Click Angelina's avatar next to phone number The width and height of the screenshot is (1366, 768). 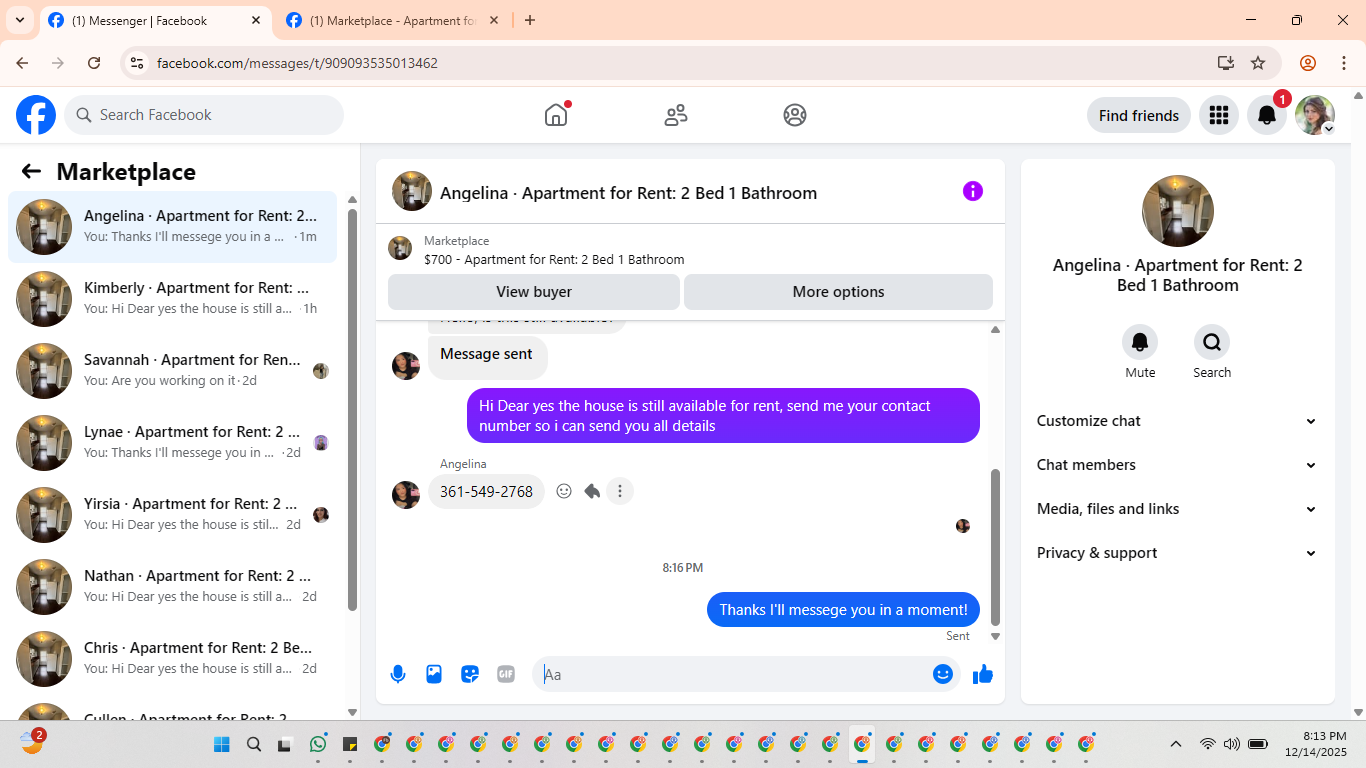406,495
